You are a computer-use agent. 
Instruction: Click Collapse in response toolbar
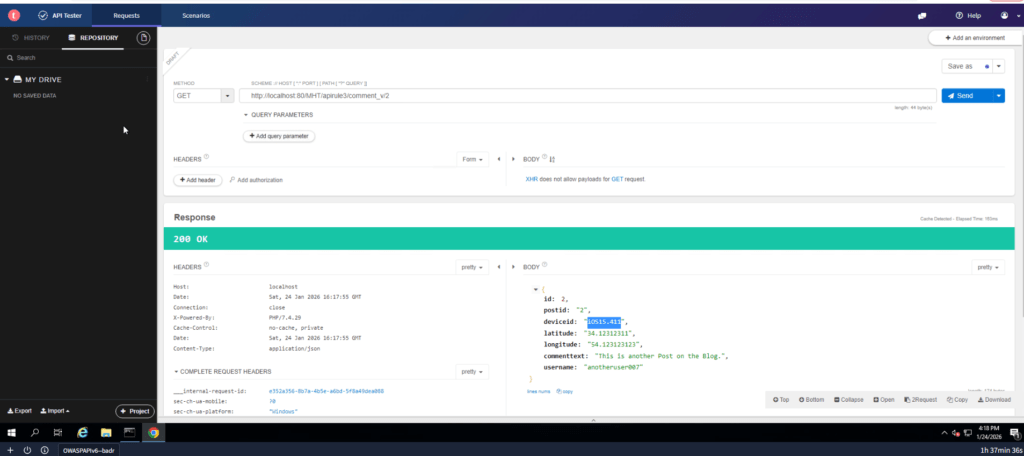[849, 400]
